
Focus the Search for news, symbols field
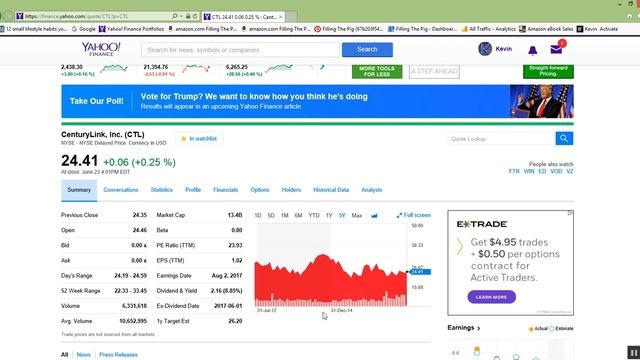pos(241,50)
